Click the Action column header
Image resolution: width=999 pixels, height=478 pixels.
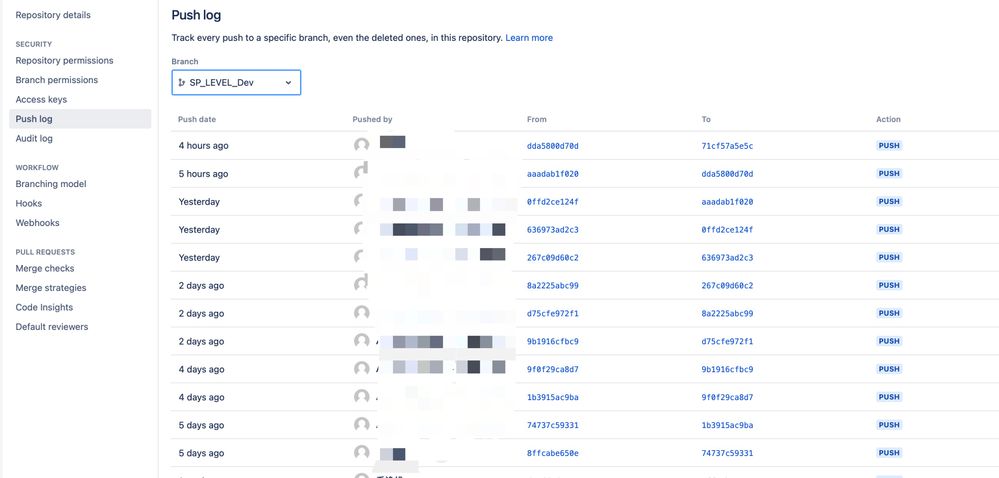[888, 119]
